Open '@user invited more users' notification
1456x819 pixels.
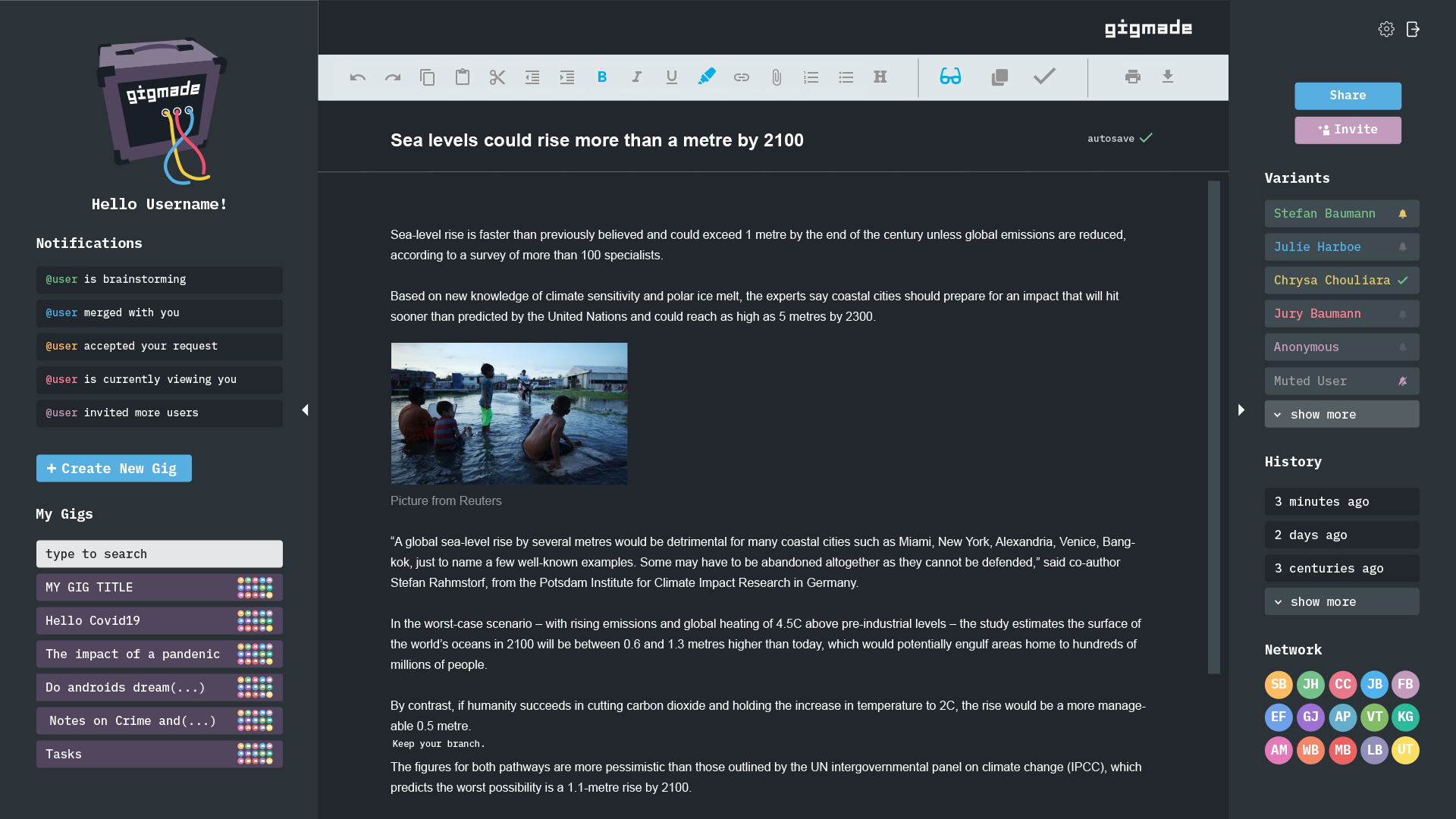tap(159, 413)
